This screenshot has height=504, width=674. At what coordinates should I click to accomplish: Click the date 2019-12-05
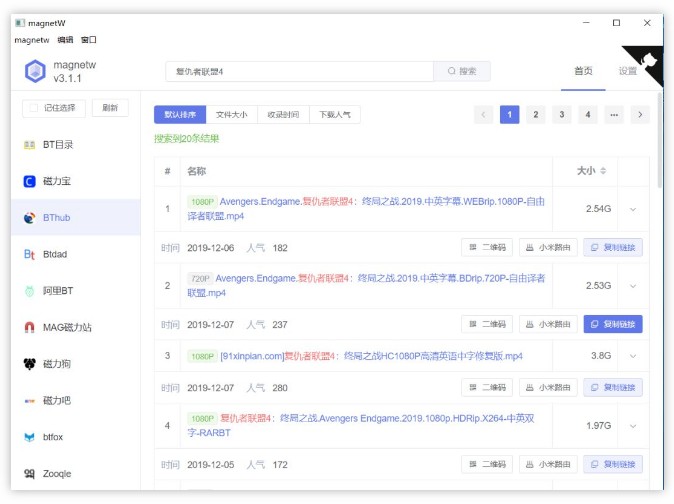(211, 465)
